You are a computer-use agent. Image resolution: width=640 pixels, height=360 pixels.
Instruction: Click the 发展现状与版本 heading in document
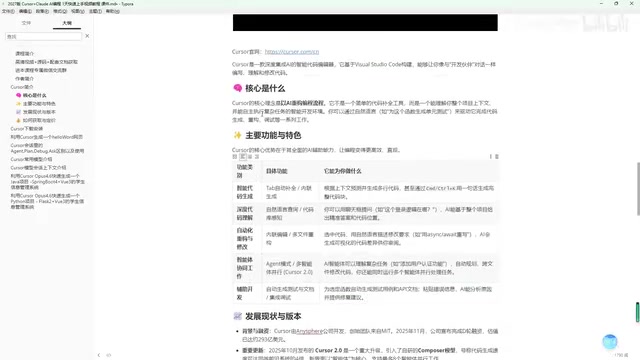pyautogui.click(x=273, y=316)
